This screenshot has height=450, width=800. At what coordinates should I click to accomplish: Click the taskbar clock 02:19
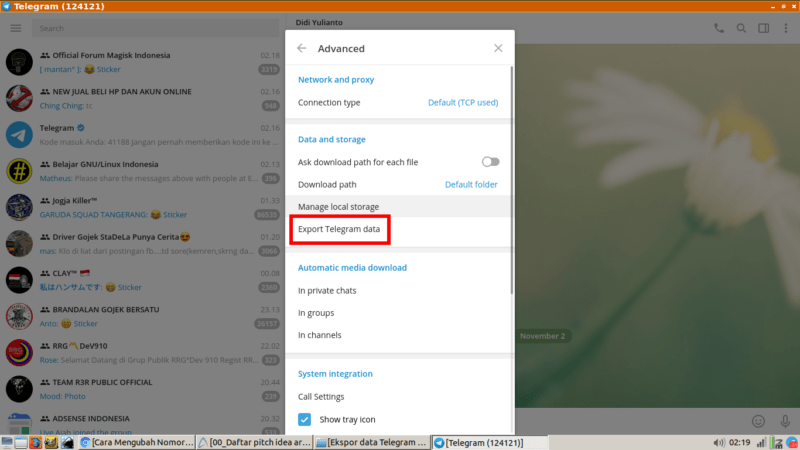coord(739,442)
